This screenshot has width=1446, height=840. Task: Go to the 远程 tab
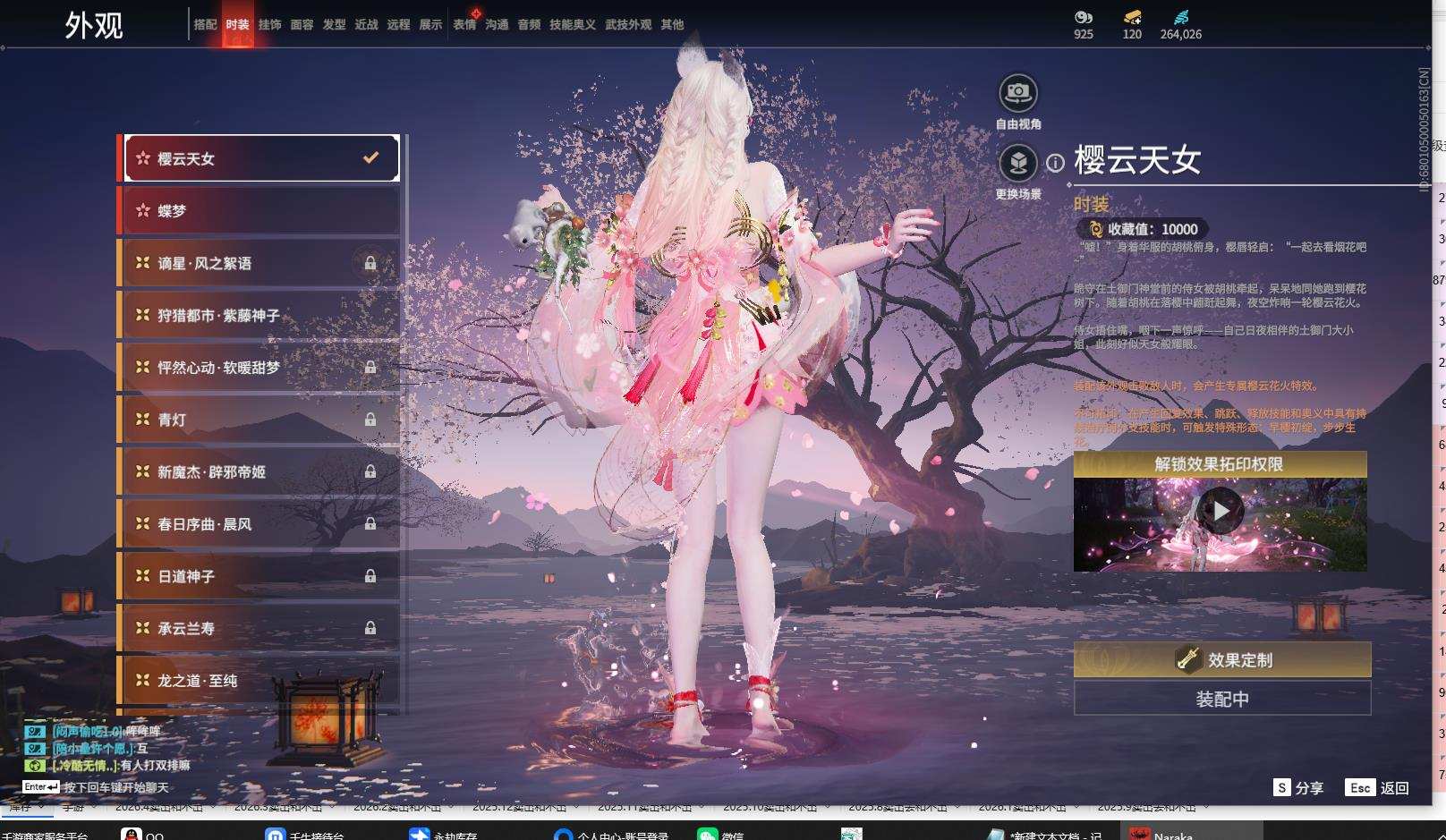pos(399,25)
